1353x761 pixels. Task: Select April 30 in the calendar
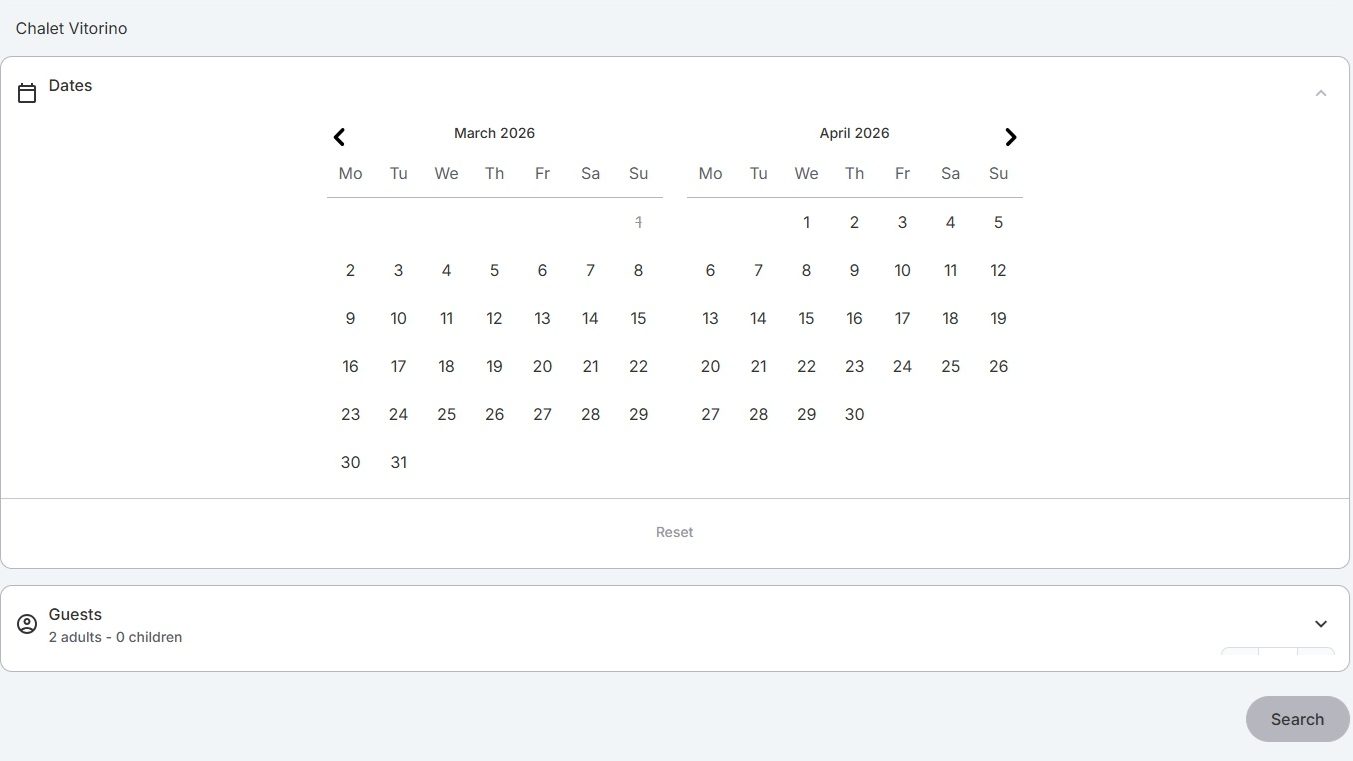click(854, 415)
